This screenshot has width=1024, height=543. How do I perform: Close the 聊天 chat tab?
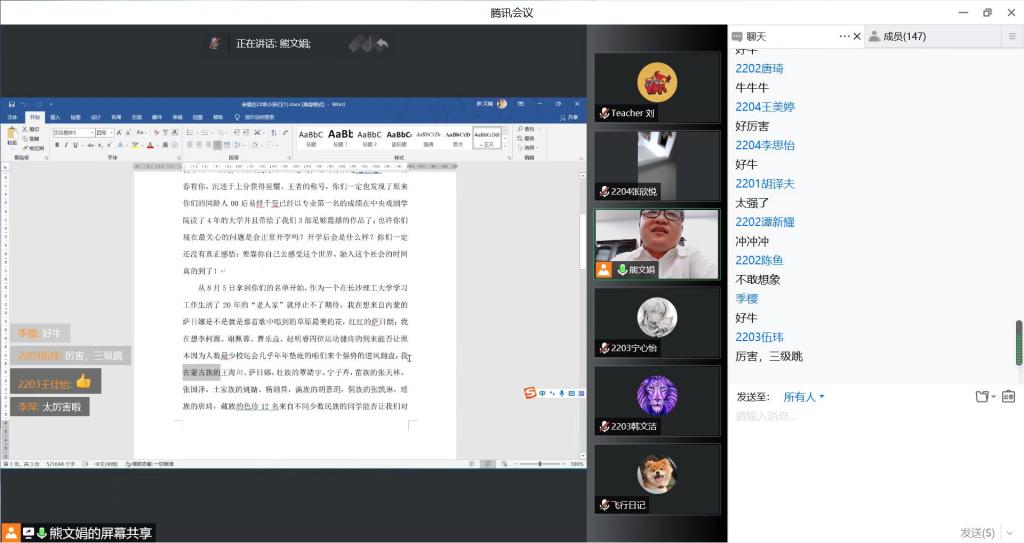pyautogui.click(x=857, y=36)
